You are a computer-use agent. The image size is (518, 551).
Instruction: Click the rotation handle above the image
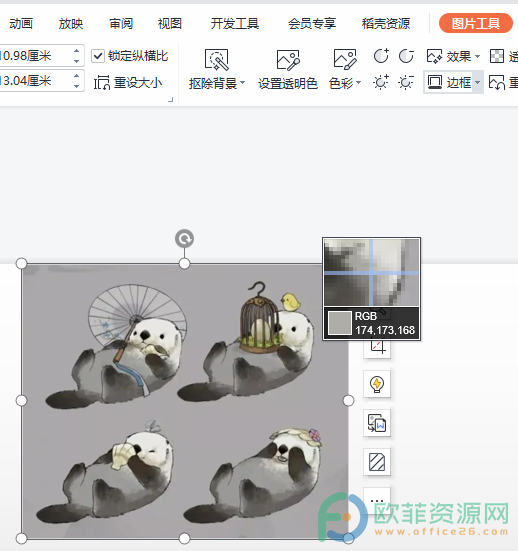pyautogui.click(x=184, y=239)
